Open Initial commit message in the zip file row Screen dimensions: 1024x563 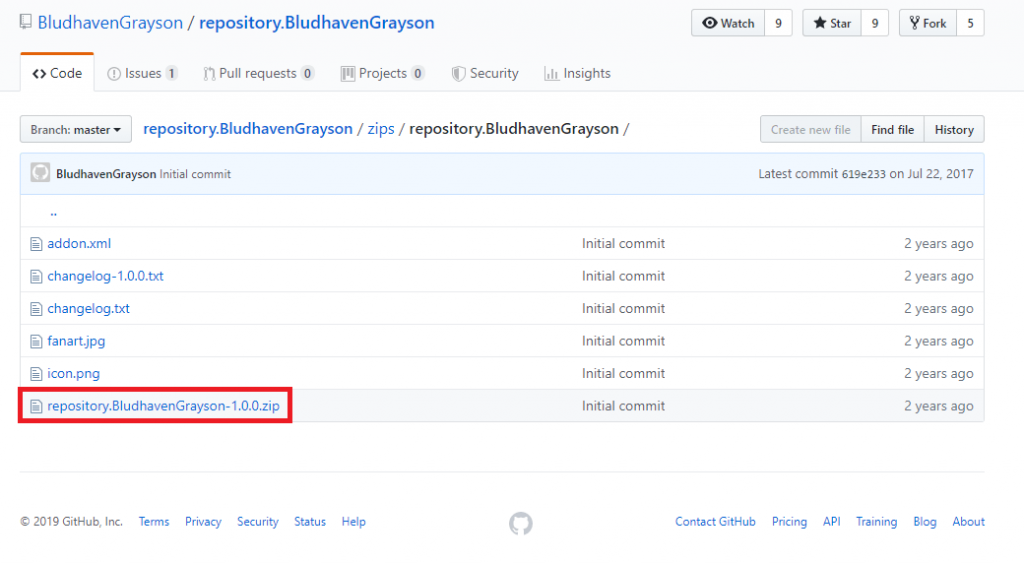624,406
